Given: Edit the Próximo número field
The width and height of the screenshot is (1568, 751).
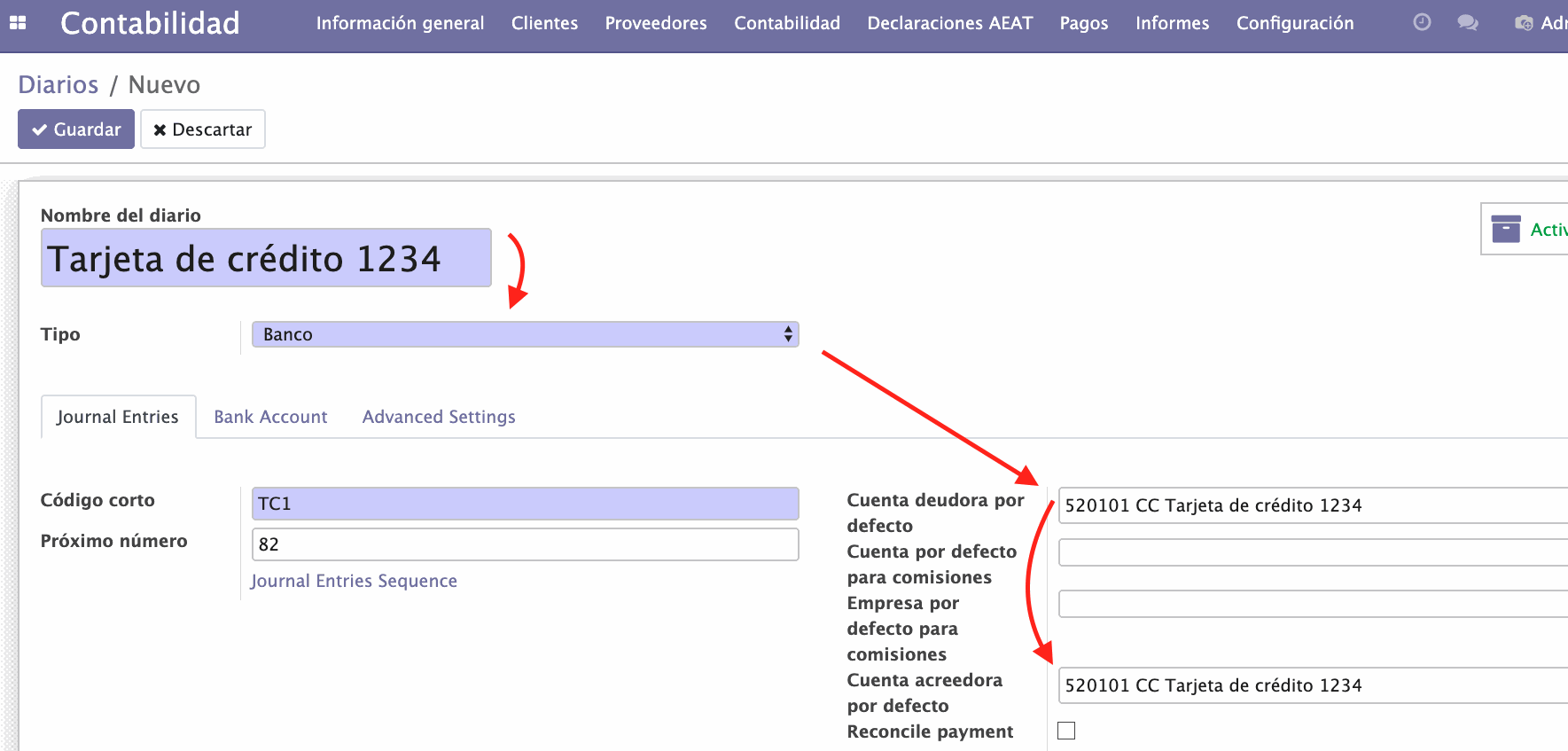Looking at the screenshot, I should coord(525,544).
